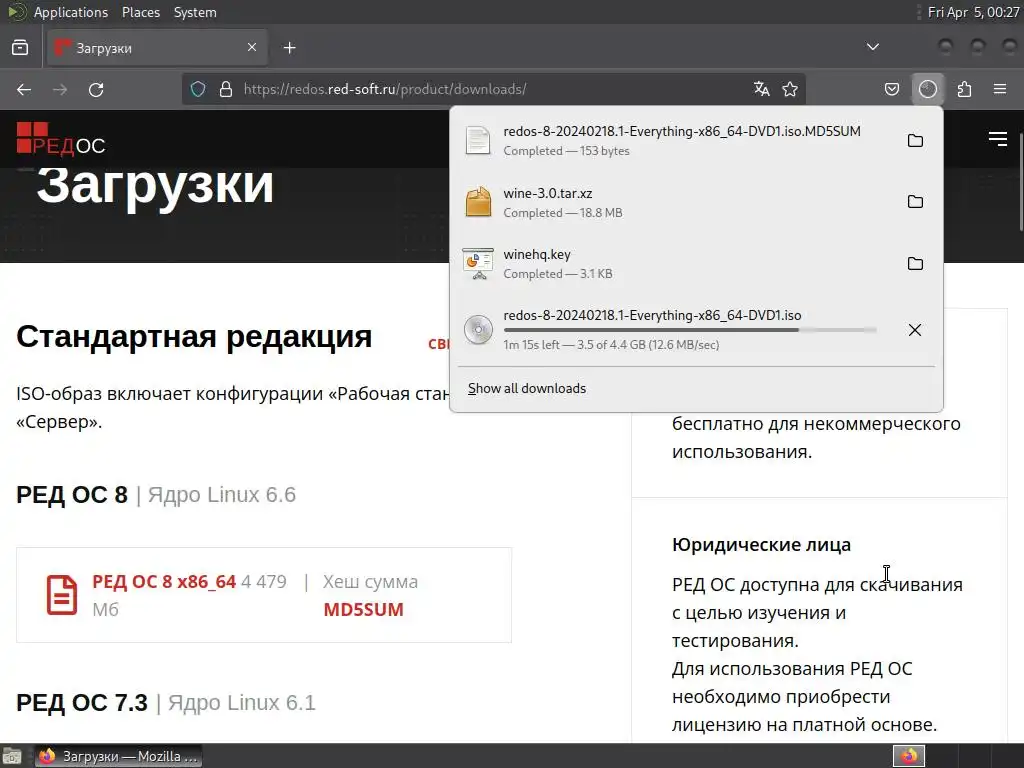Open new tab with plus button
Screen dimensions: 1024x768
coord(290,48)
